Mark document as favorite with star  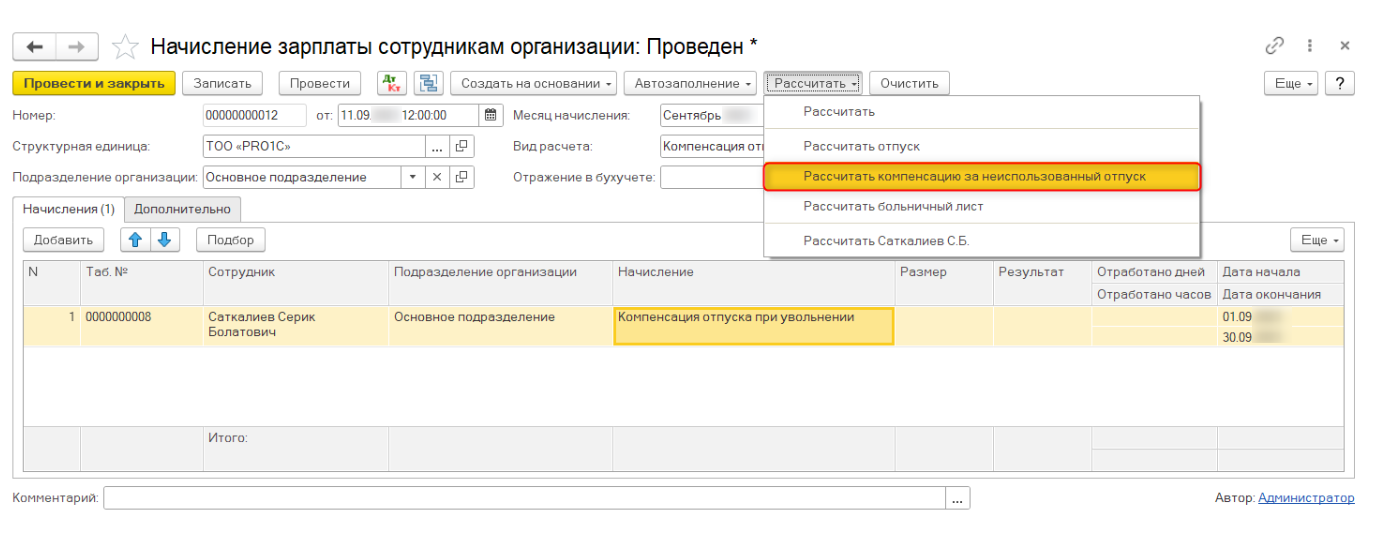(125, 47)
